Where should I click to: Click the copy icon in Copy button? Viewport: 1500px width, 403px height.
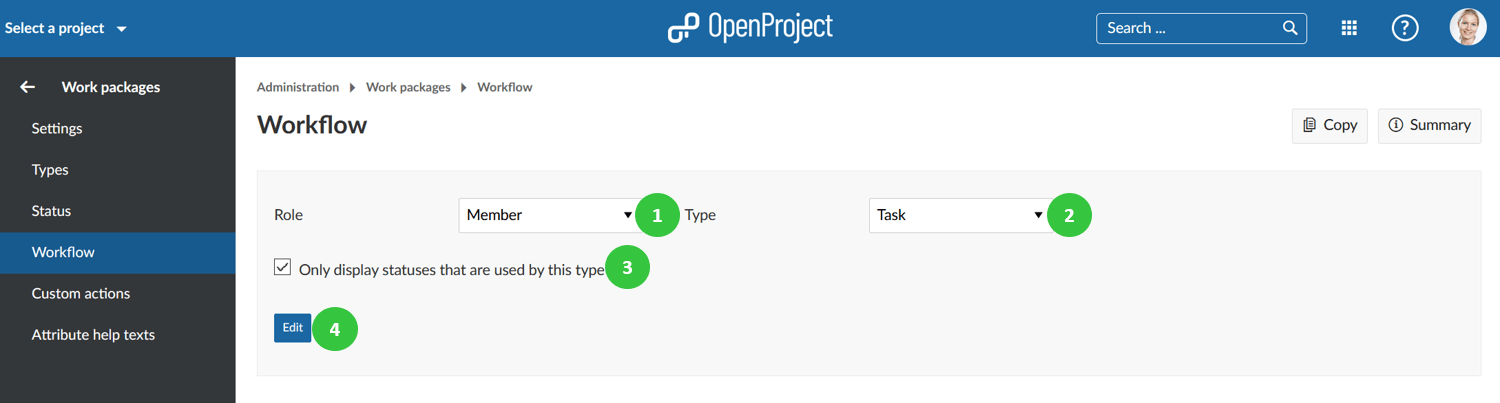tap(1309, 125)
